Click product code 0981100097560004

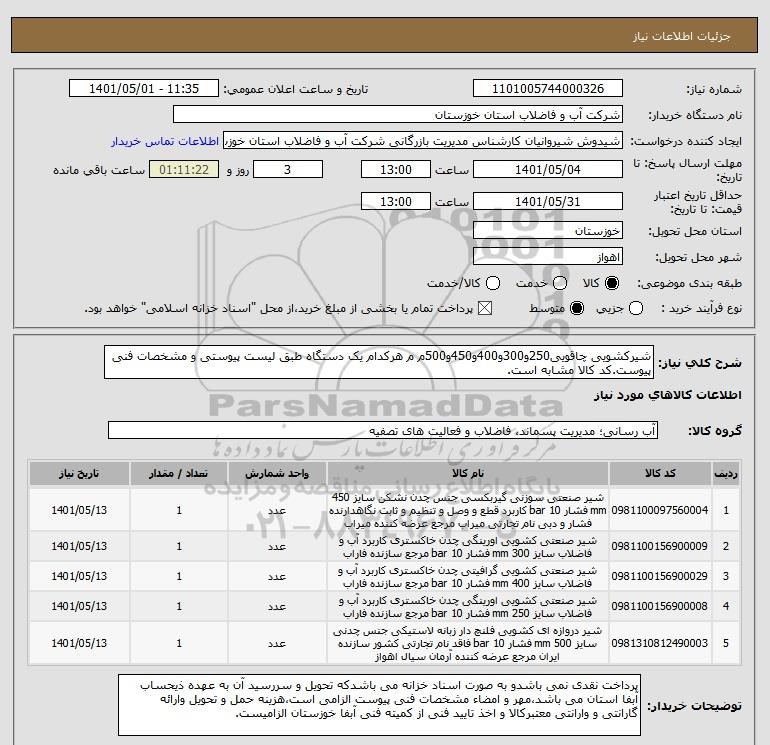point(660,511)
